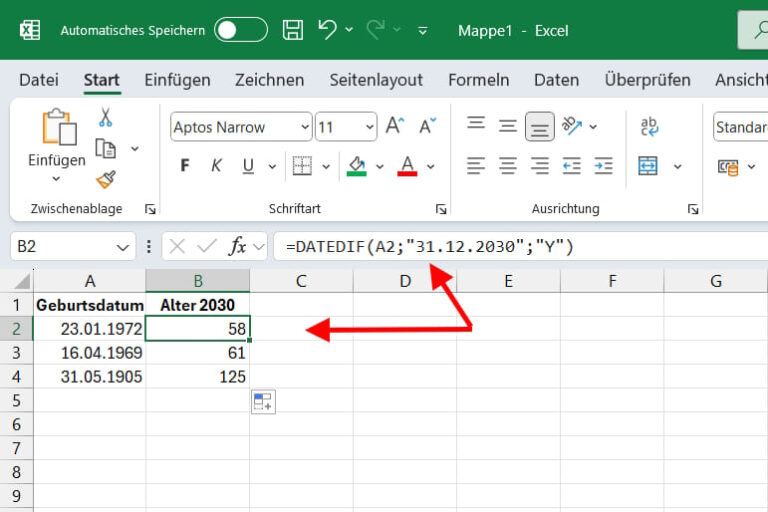Decrease font size with small A icon
Screen dimensions: 768x512
tap(427, 126)
